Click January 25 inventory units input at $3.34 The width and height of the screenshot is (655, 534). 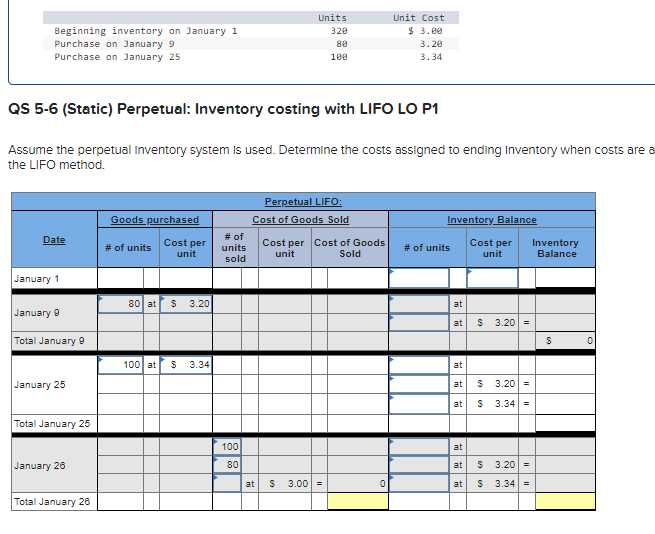coord(419,404)
